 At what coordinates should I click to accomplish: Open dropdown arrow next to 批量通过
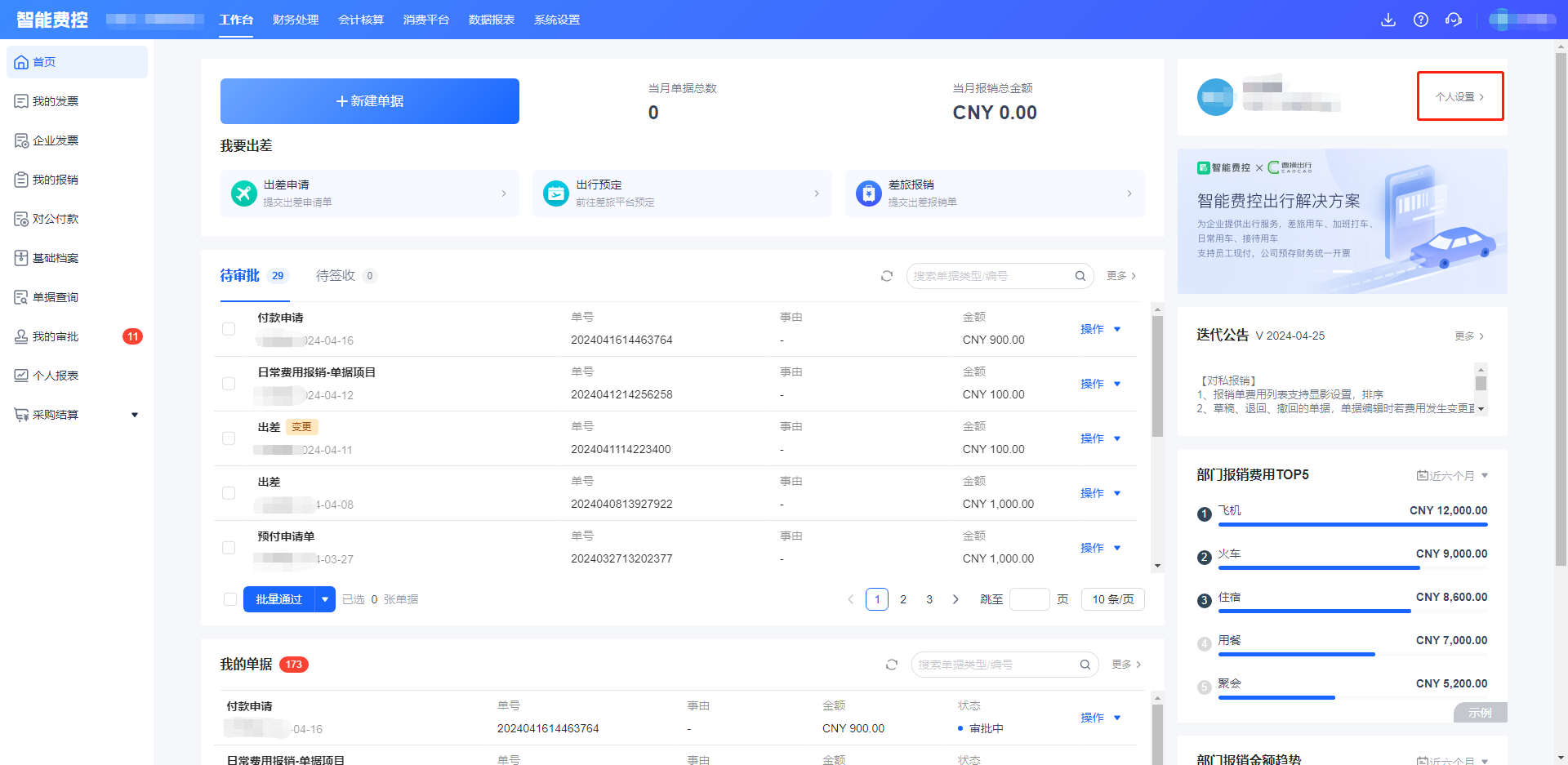pos(325,599)
